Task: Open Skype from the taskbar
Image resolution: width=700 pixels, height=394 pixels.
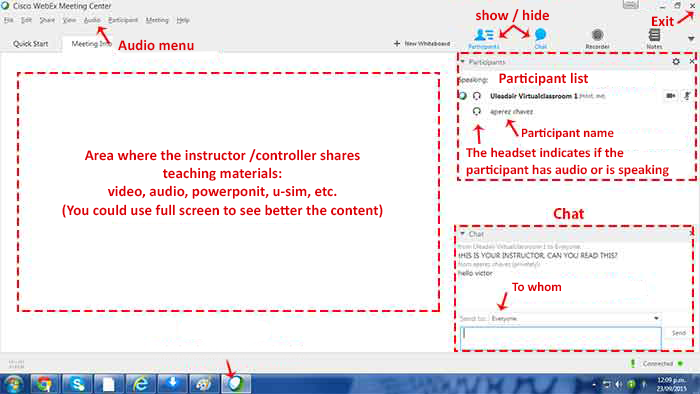Action: point(77,384)
